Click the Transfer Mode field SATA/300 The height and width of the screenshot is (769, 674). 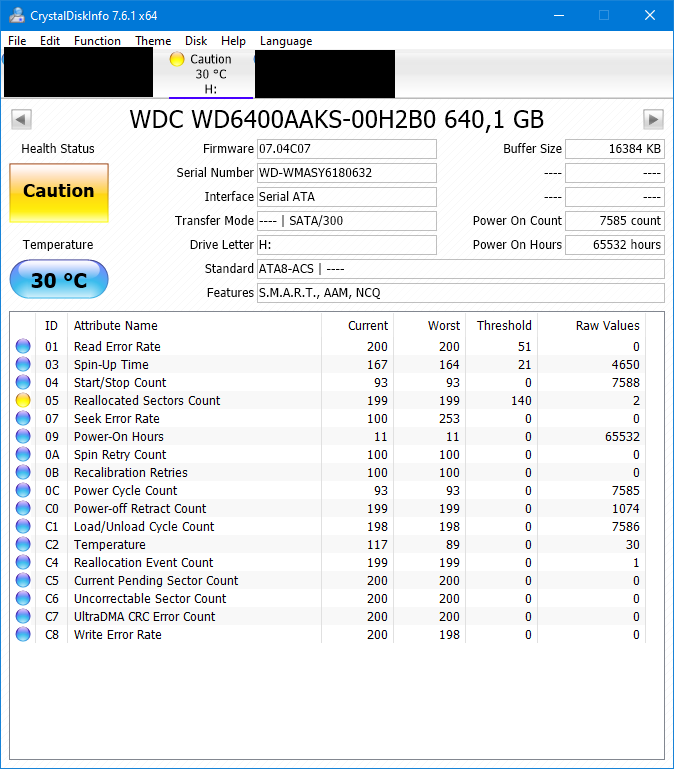pyautogui.click(x=347, y=221)
